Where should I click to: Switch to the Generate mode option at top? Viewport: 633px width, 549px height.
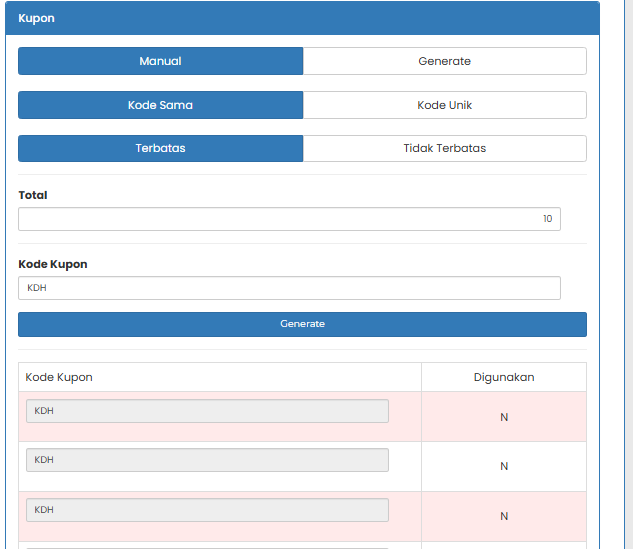tap(444, 61)
